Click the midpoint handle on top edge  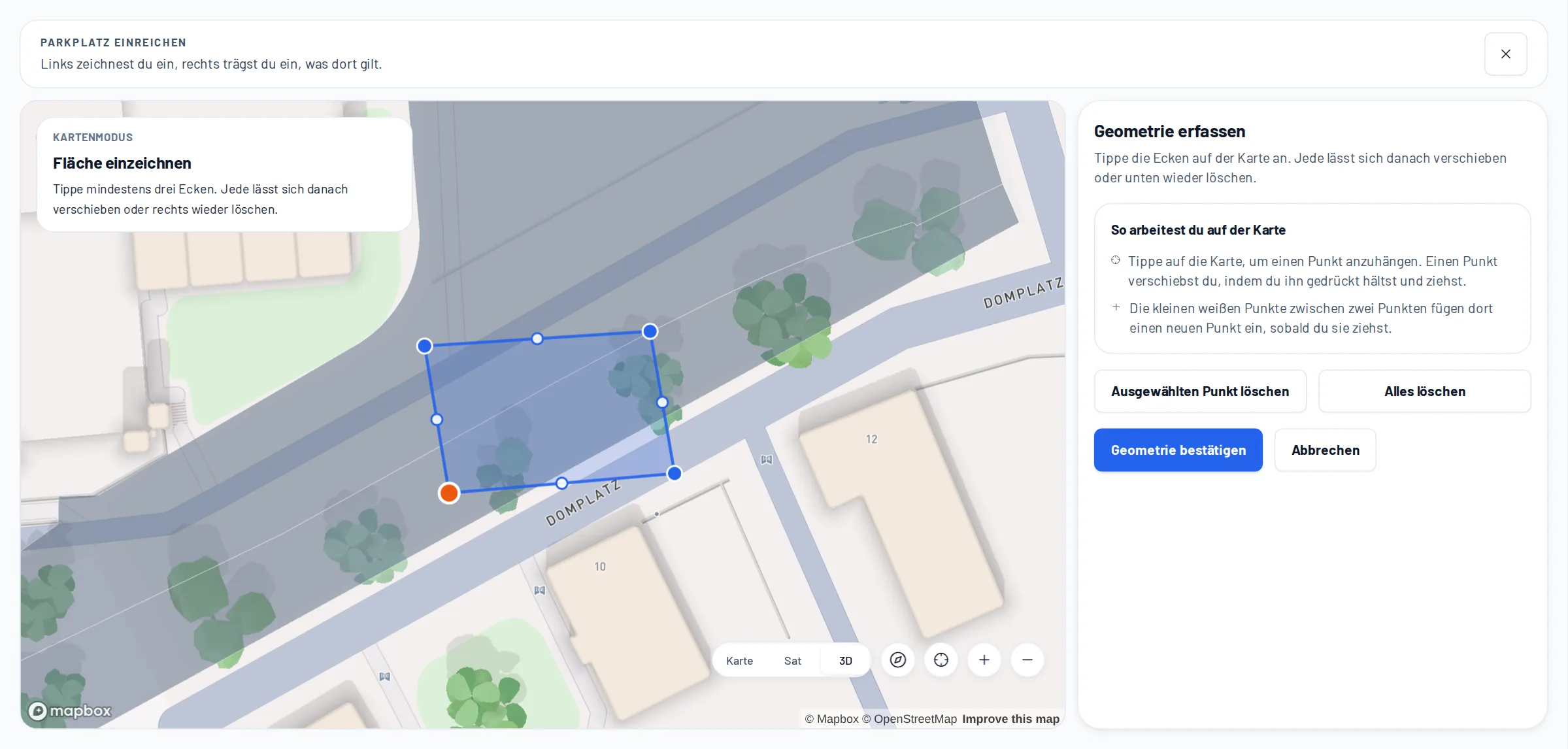pyautogui.click(x=537, y=339)
